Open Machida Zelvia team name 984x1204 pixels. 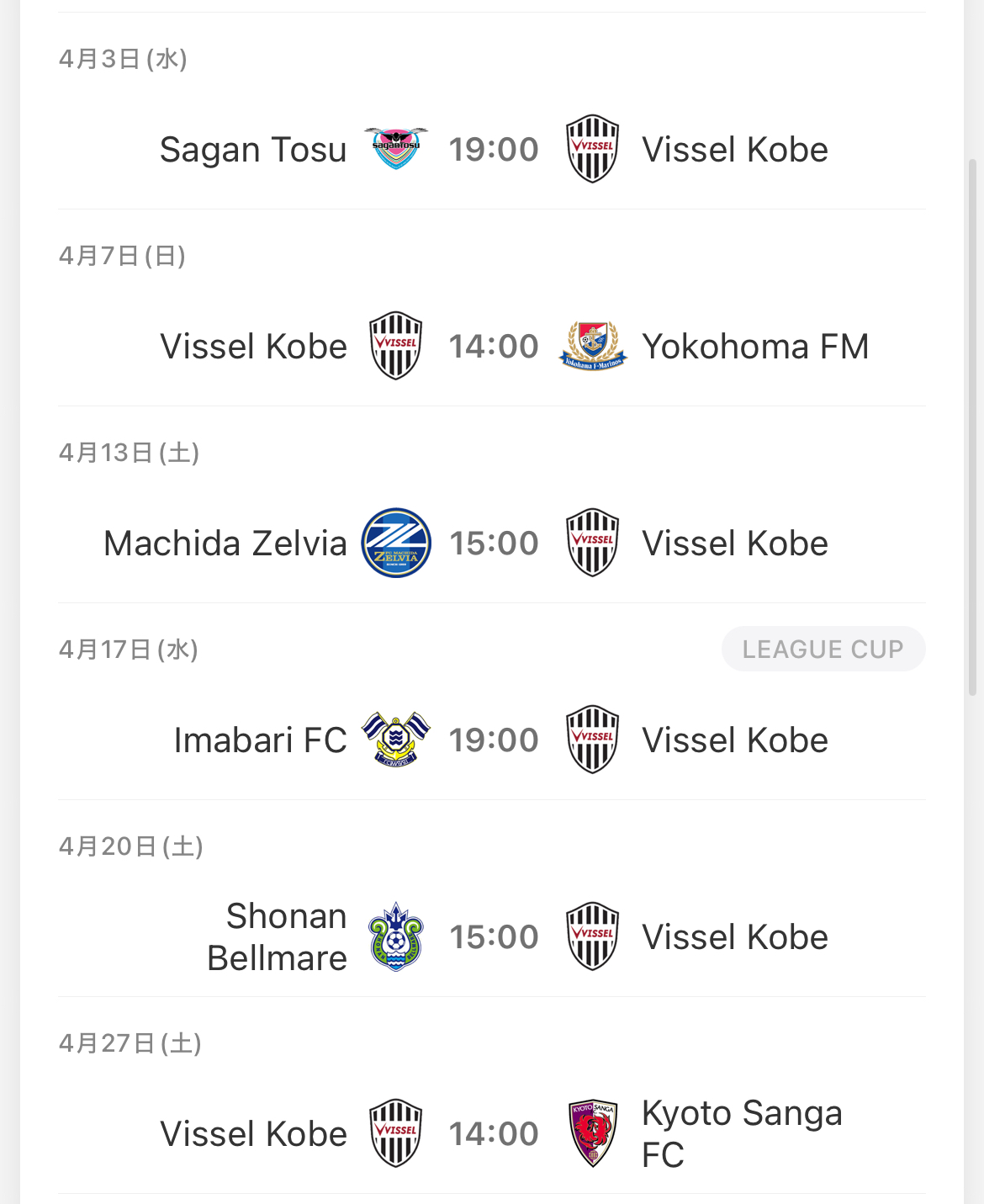225,544
